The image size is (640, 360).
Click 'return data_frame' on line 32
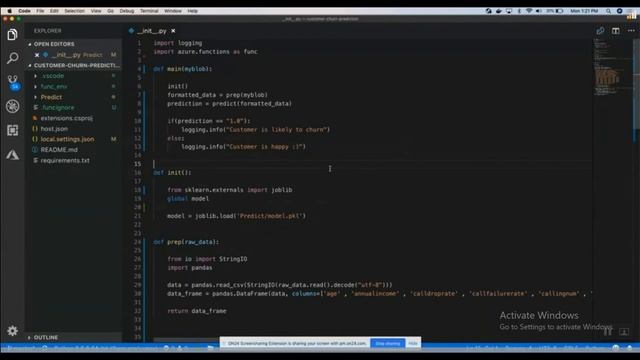(x=197, y=311)
